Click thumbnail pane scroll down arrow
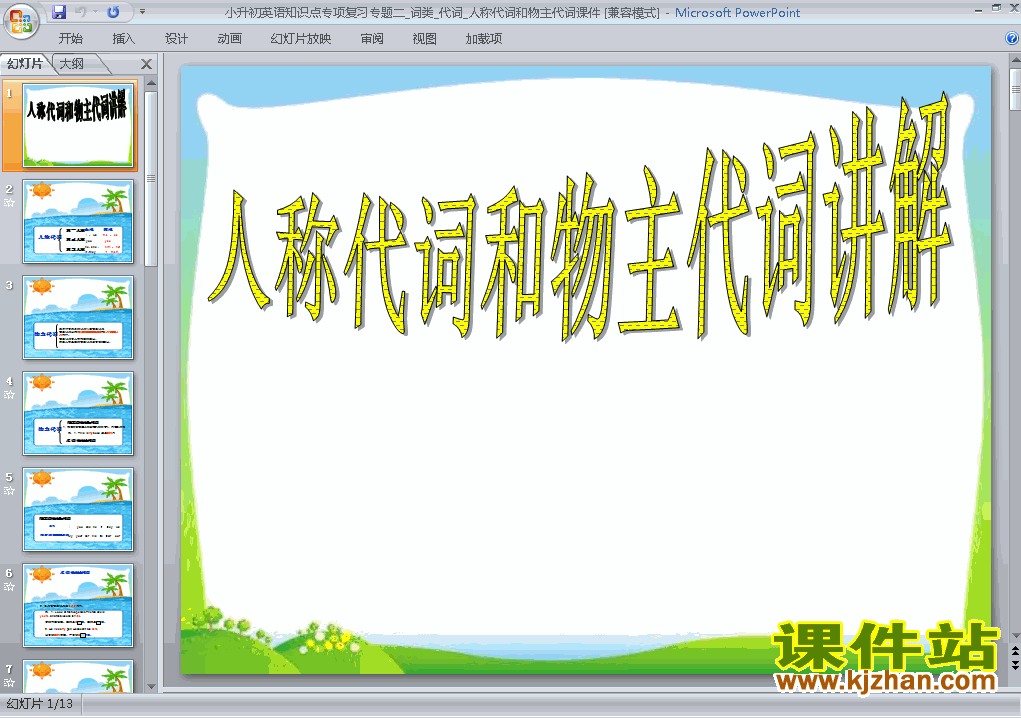This screenshot has height=718, width=1021. pyautogui.click(x=151, y=686)
